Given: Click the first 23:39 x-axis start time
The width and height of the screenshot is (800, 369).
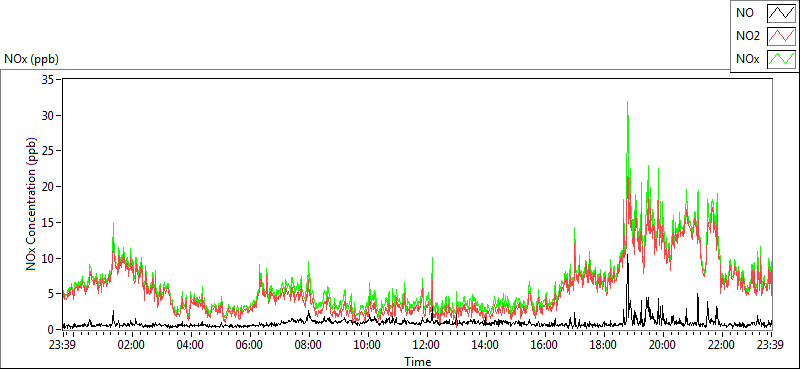Looking at the screenshot, I should click(63, 344).
